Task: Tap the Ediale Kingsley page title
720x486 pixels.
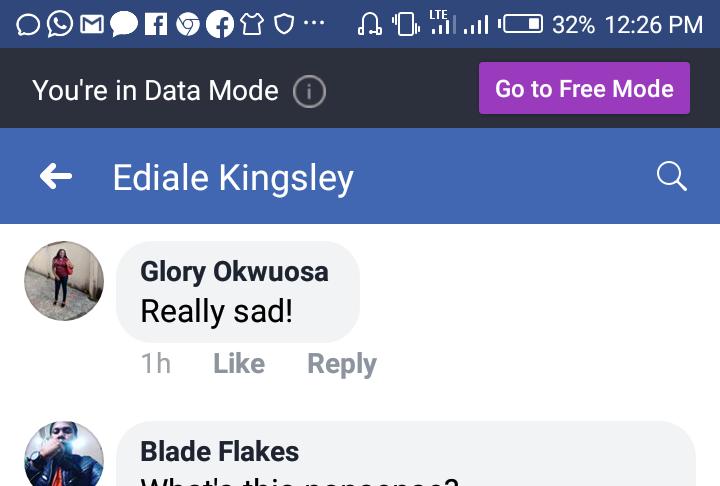Action: tap(233, 178)
